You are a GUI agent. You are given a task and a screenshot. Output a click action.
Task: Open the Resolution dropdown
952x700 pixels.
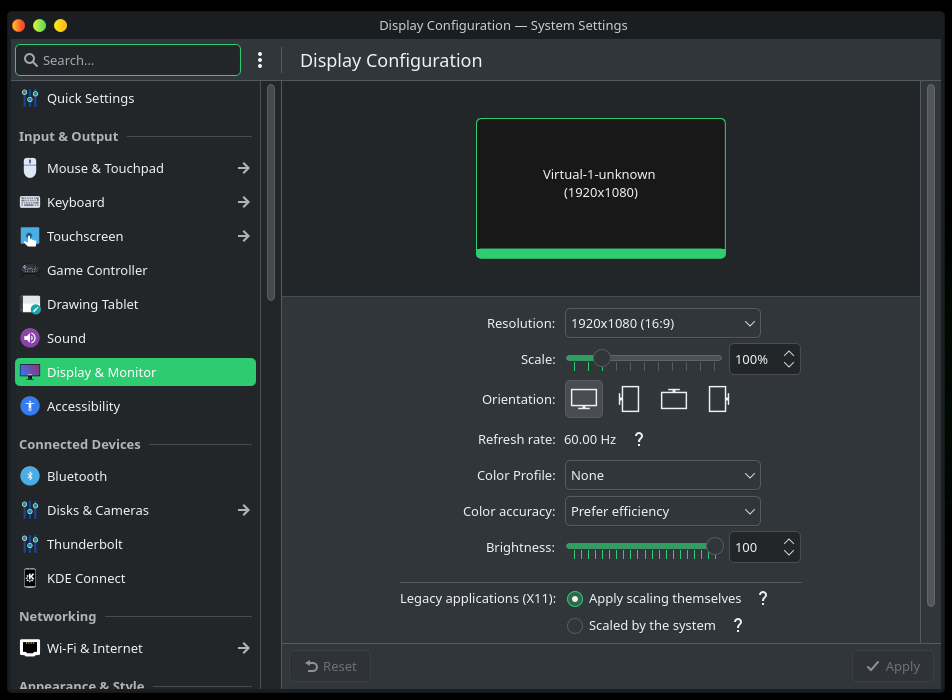(x=662, y=323)
